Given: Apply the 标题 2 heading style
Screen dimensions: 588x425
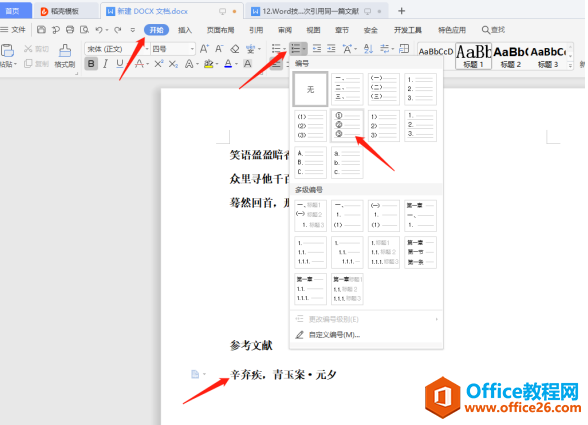Looking at the screenshot, I should click(510, 56).
